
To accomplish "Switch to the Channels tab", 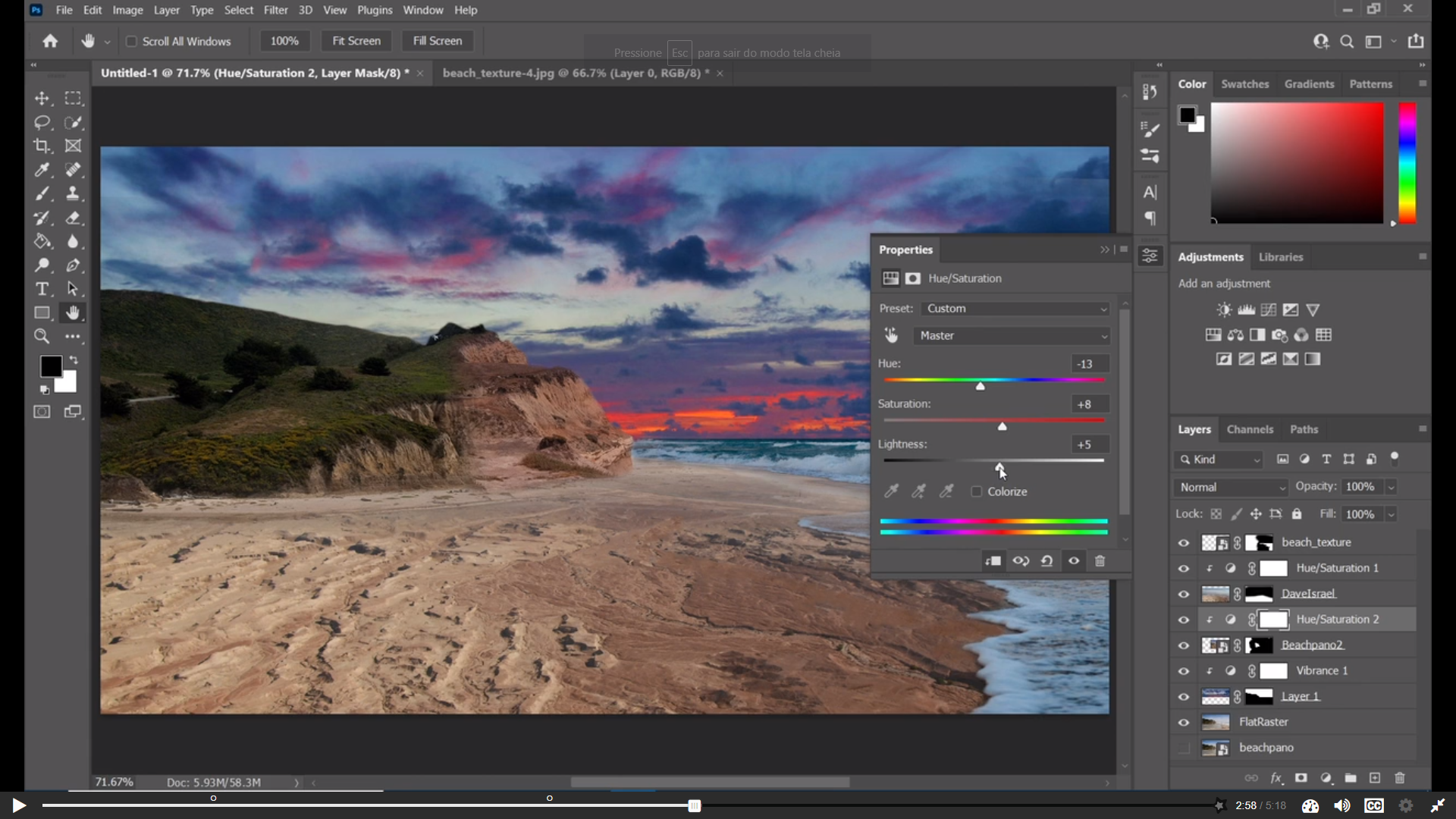I will click(1250, 429).
